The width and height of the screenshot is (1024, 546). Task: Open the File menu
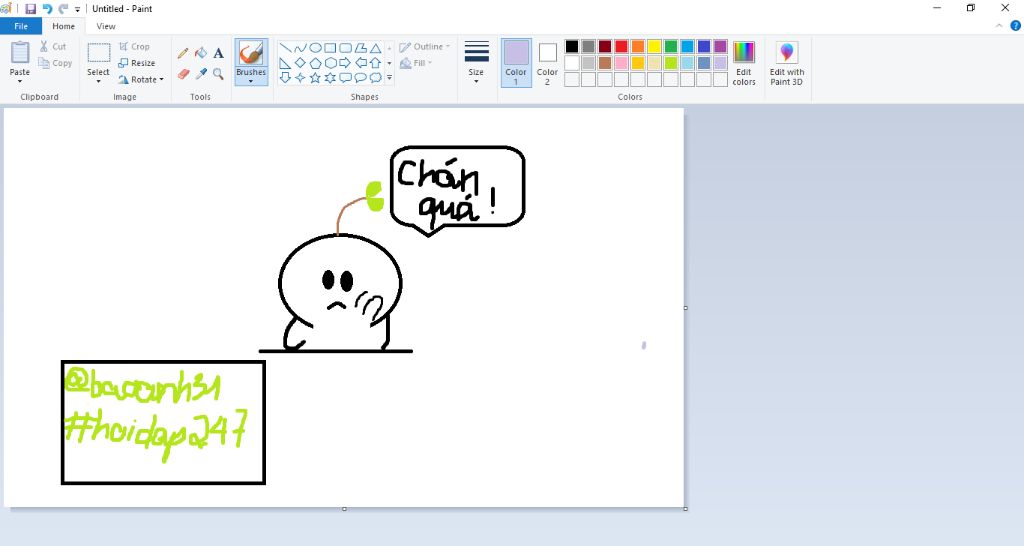pos(21,26)
